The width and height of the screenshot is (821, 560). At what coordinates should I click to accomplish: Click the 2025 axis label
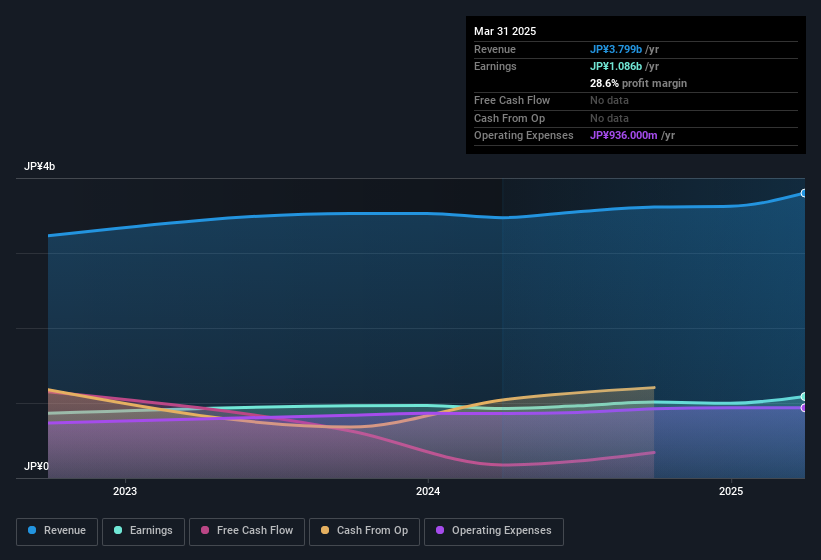click(731, 491)
